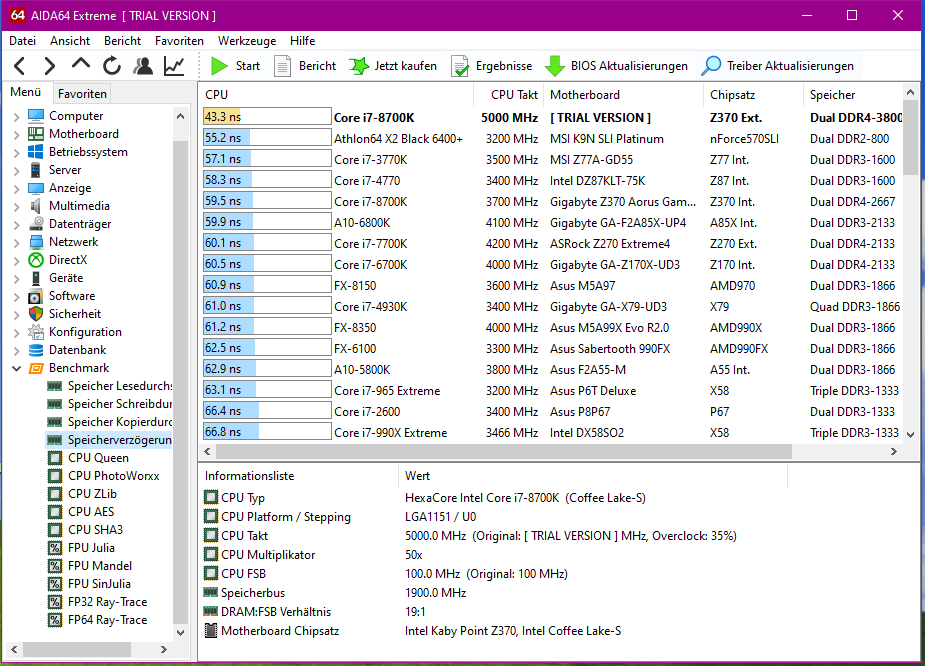Click the BIOS Aktualisierungen green arrow icon

(x=555, y=65)
